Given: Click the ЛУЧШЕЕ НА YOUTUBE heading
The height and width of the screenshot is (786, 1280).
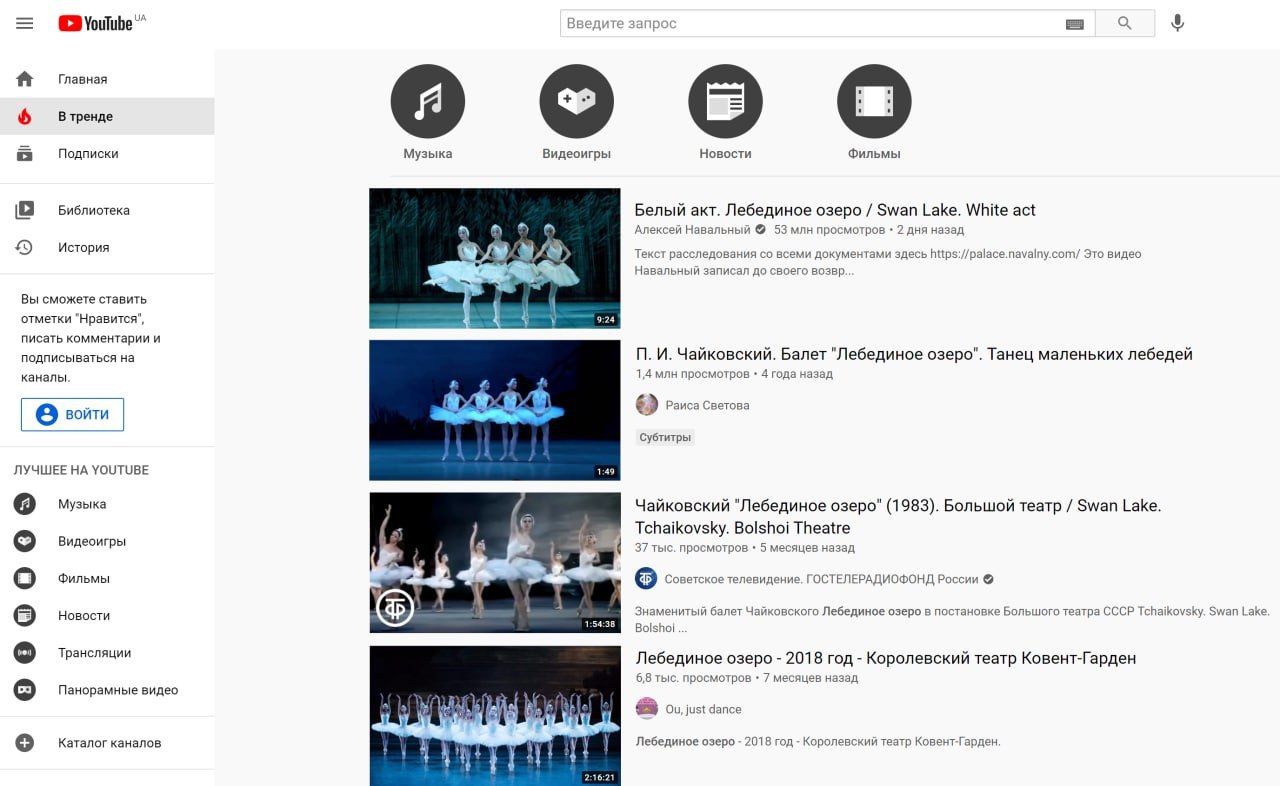Looking at the screenshot, I should pyautogui.click(x=81, y=470).
